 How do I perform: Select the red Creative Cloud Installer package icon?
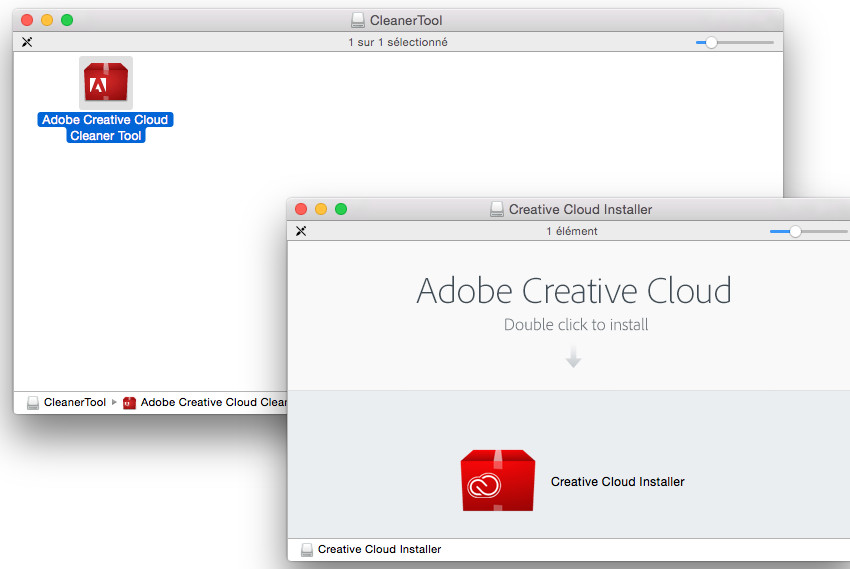pyautogui.click(x=498, y=480)
